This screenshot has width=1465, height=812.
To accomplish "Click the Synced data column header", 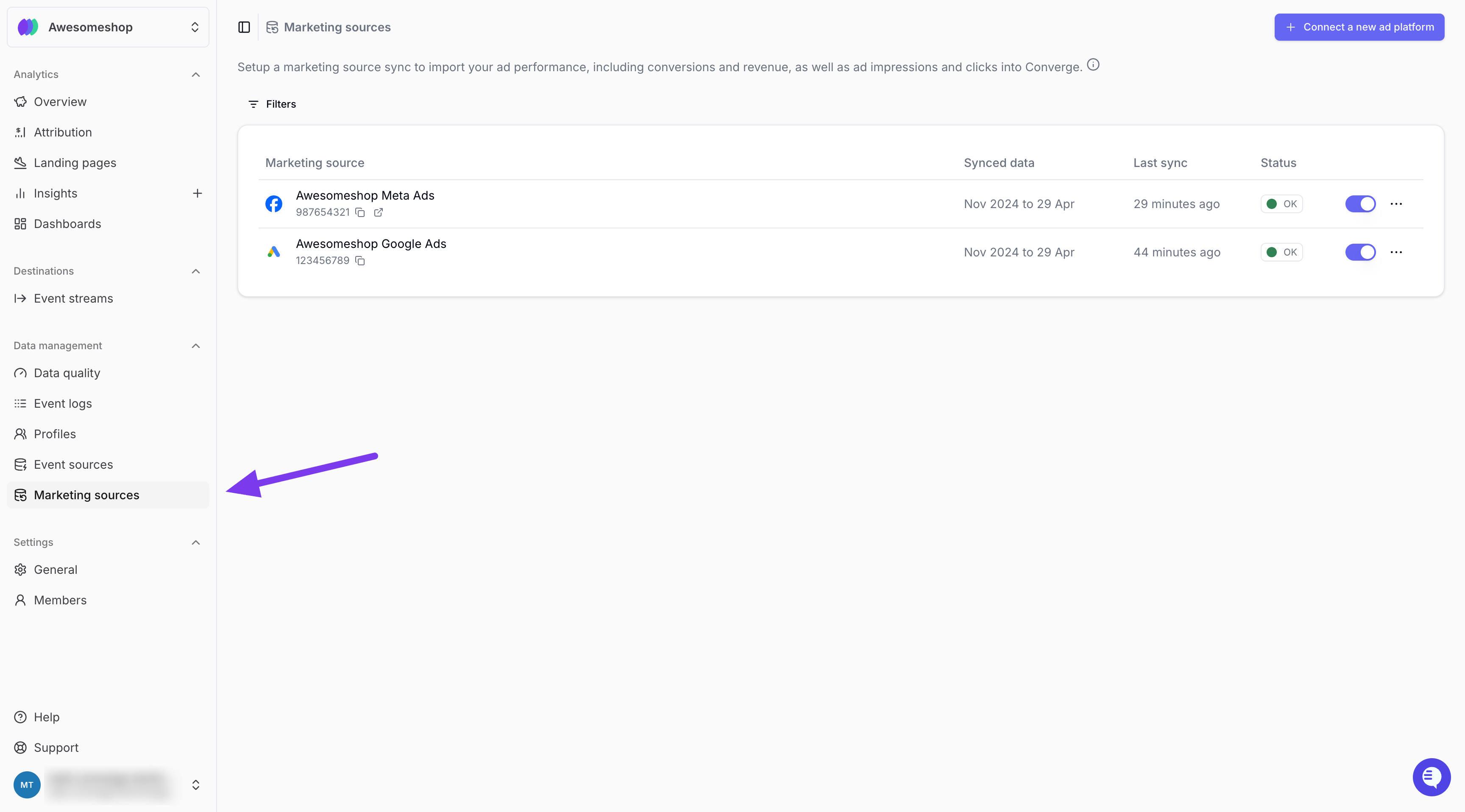I will point(999,163).
